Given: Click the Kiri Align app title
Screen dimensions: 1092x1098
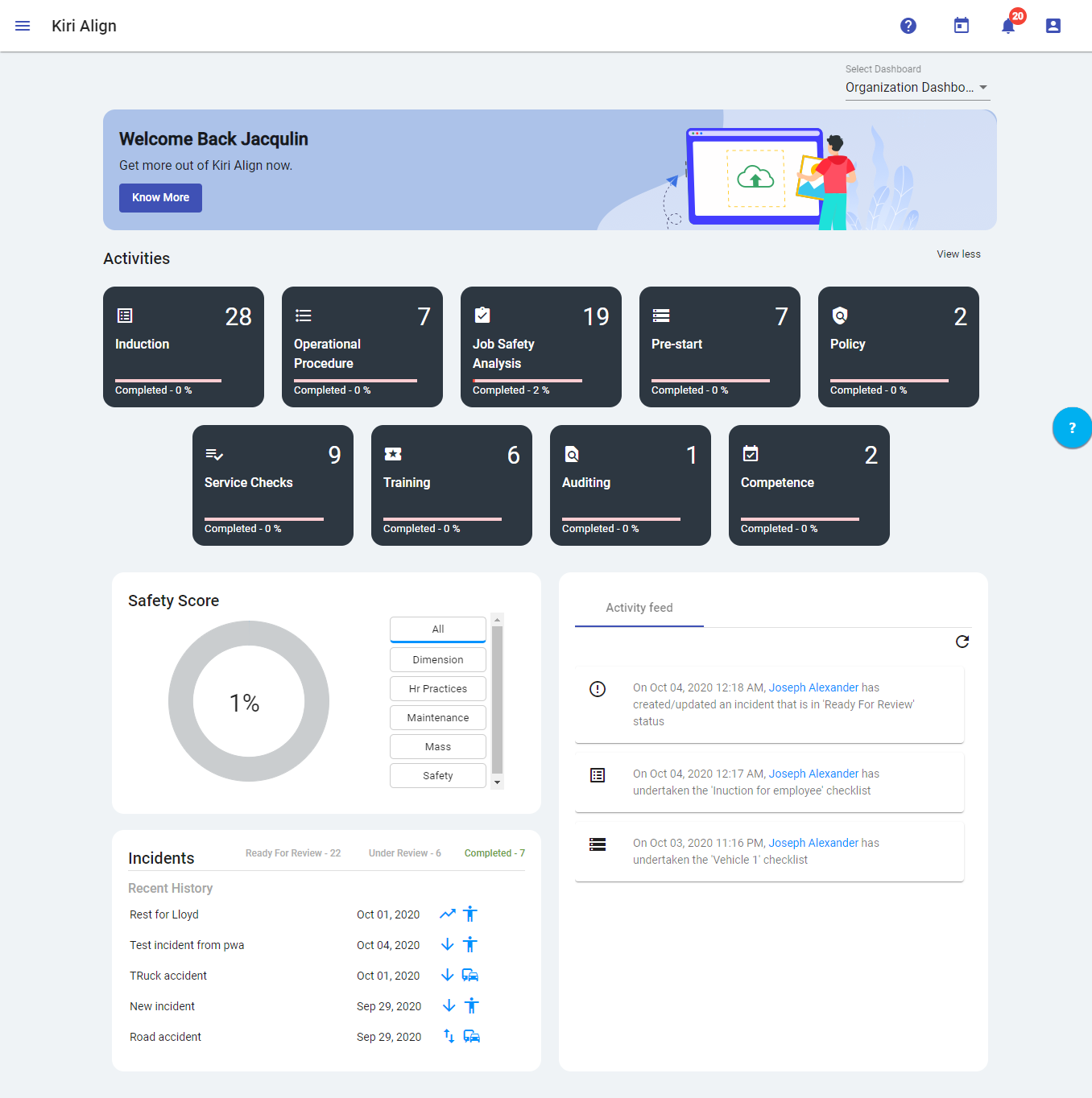Looking at the screenshot, I should pyautogui.click(x=84, y=26).
